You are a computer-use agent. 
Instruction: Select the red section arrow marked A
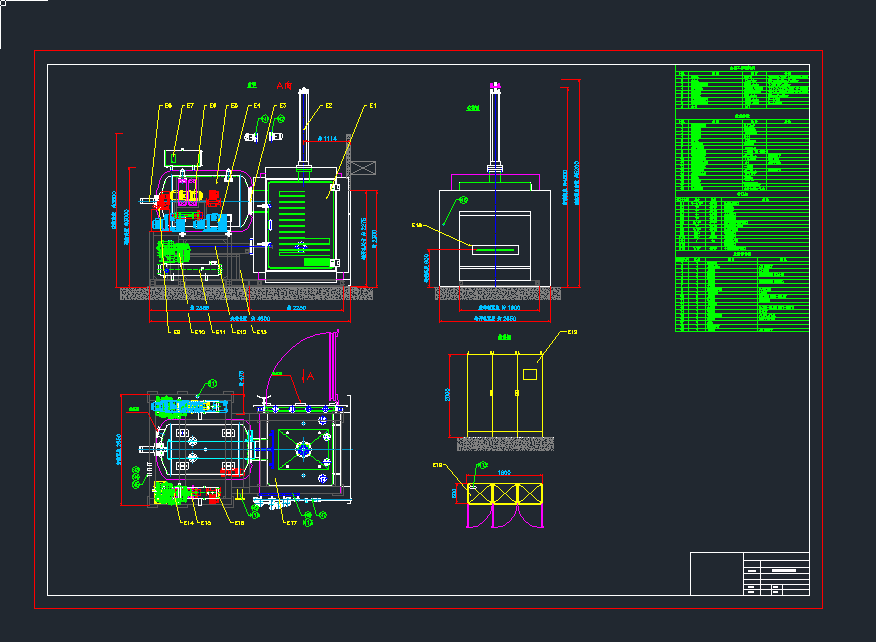(308, 374)
